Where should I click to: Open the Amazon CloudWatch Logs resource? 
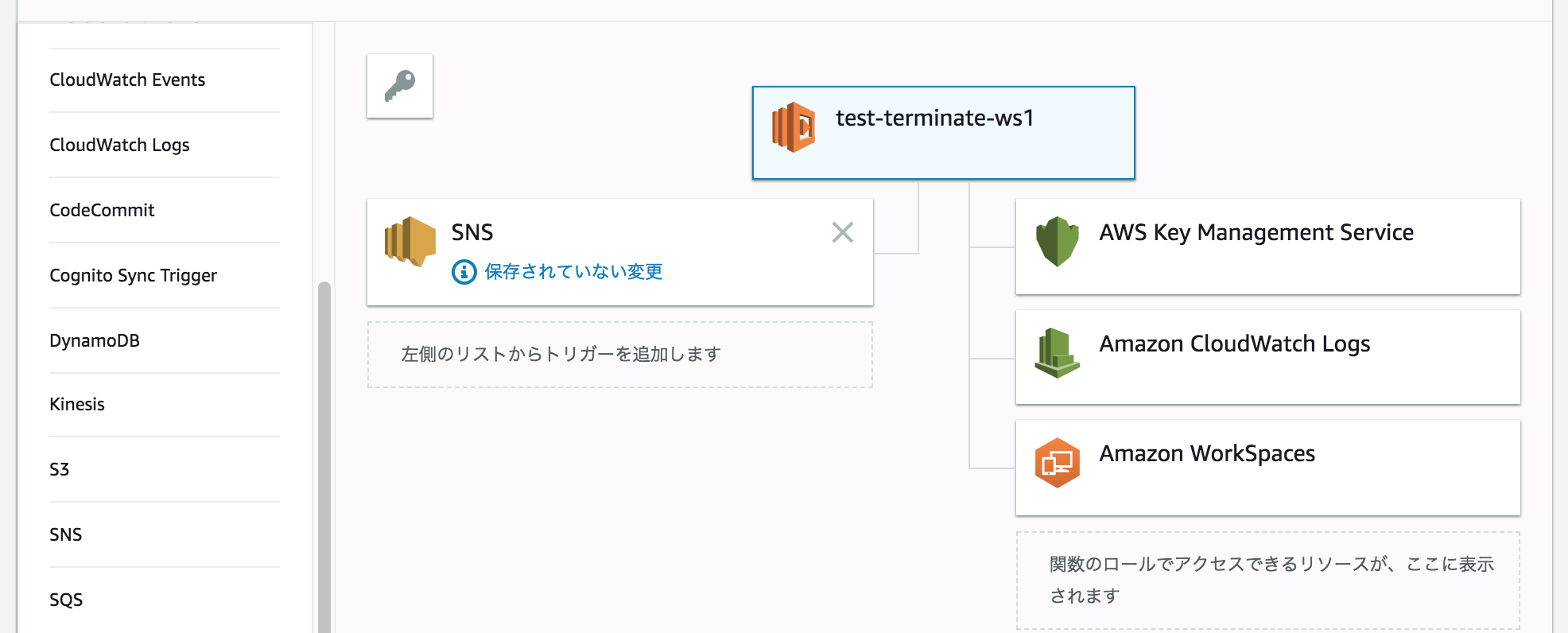point(1268,357)
